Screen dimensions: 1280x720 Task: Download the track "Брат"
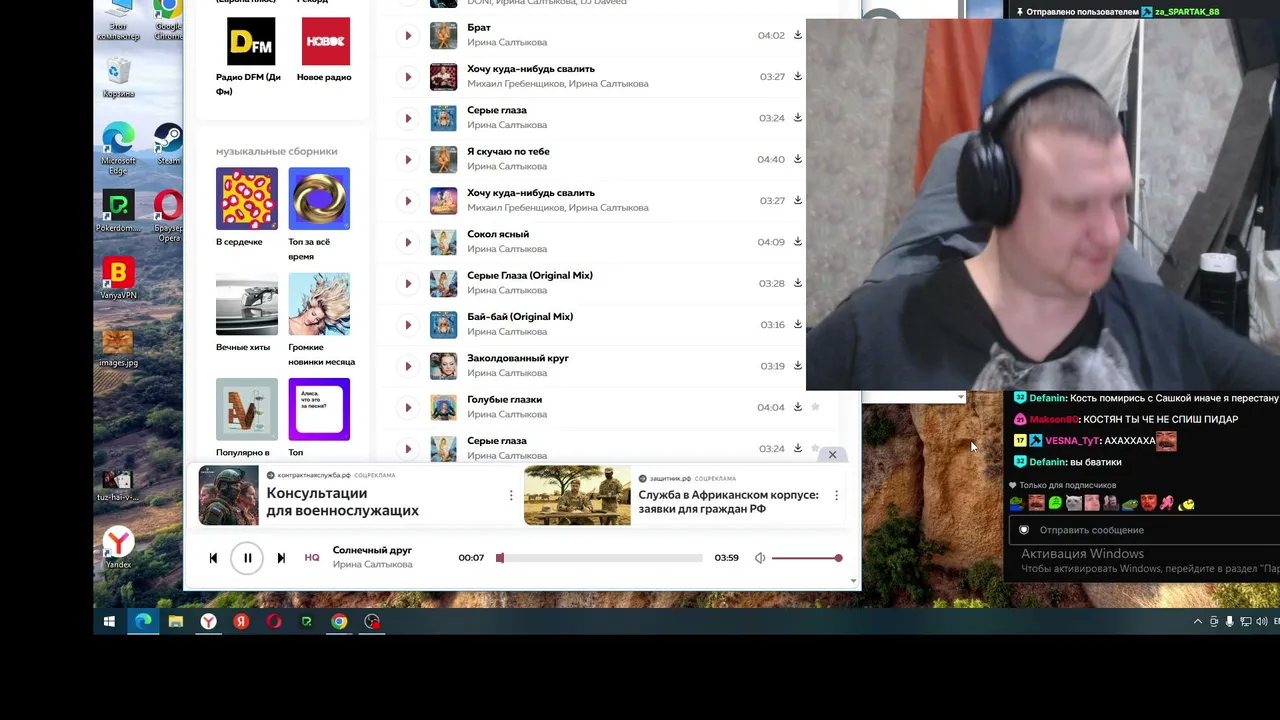point(798,35)
